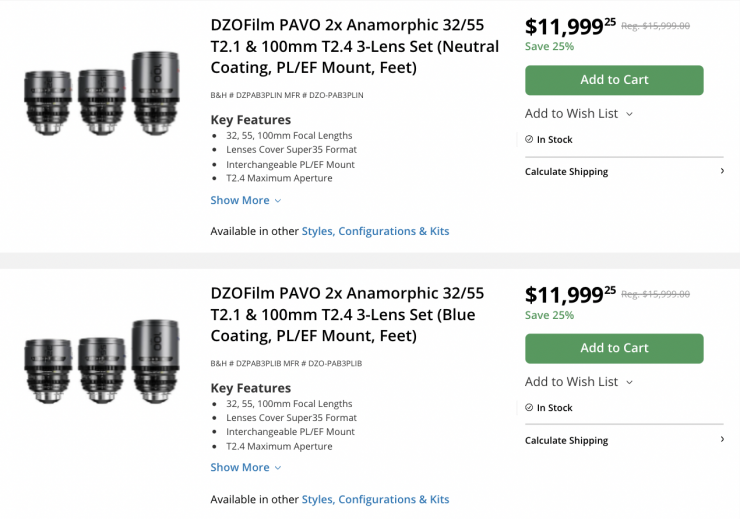Click the In Stock checkmark icon, second listing

[x=529, y=408]
